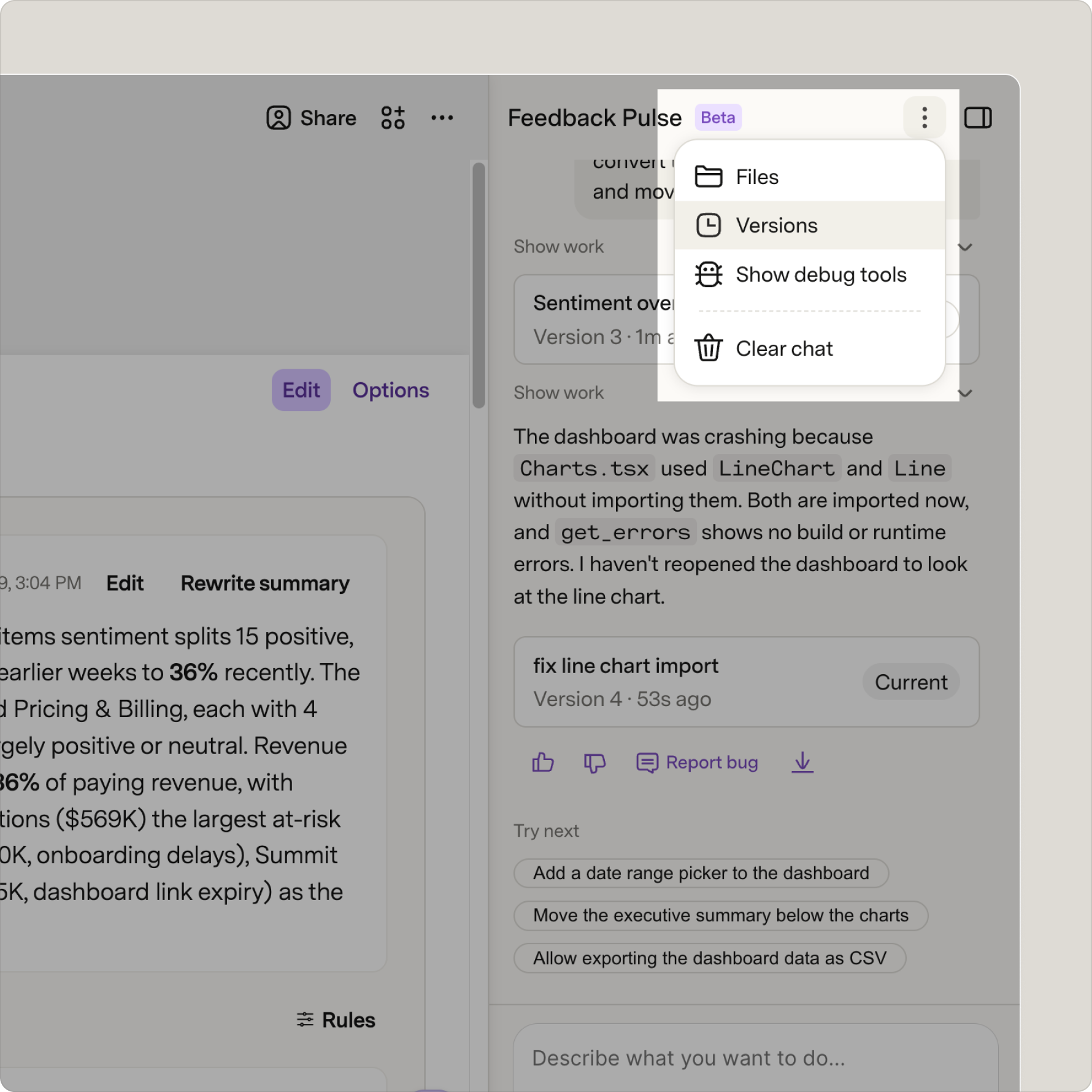Choose Clear chat from the menu

point(809,348)
